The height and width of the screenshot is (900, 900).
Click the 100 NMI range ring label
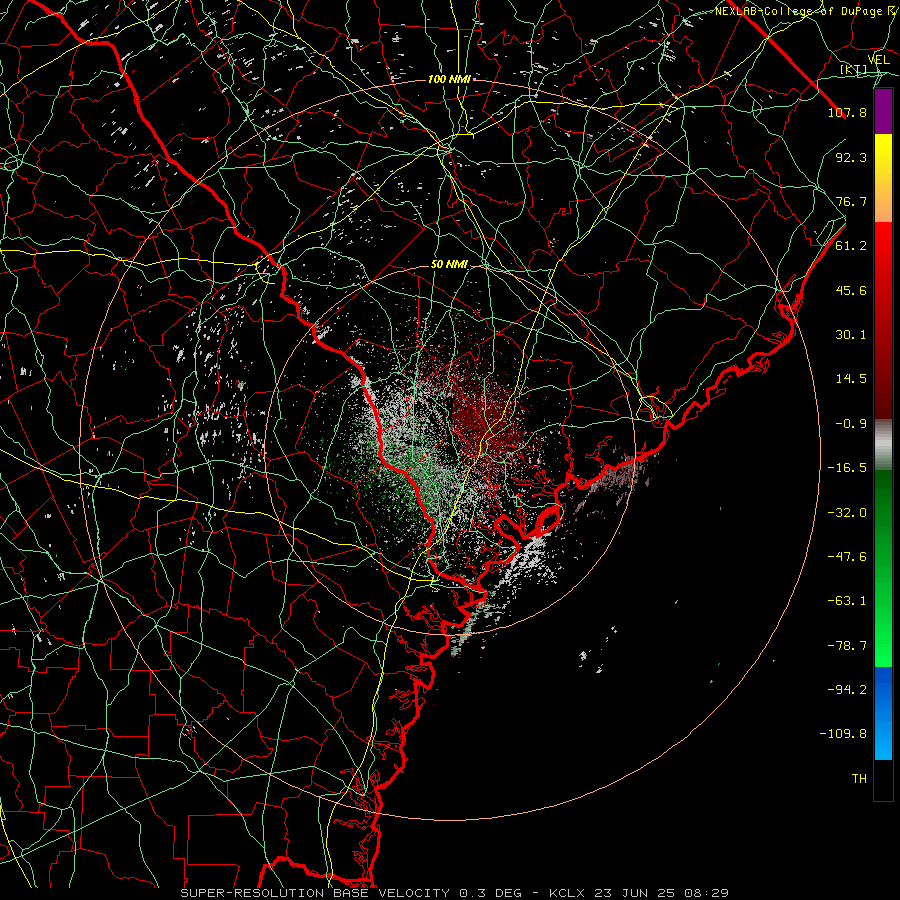coord(449,79)
